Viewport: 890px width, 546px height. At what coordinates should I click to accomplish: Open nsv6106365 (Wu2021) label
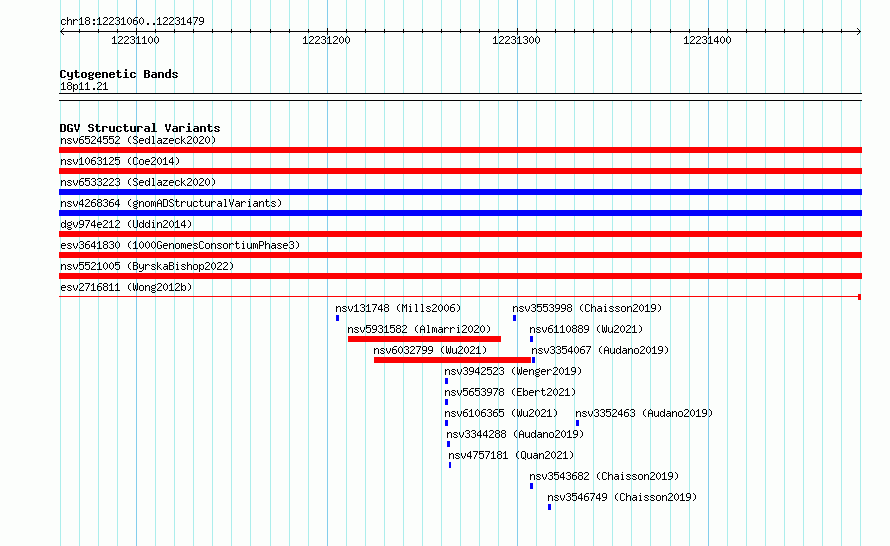501,413
